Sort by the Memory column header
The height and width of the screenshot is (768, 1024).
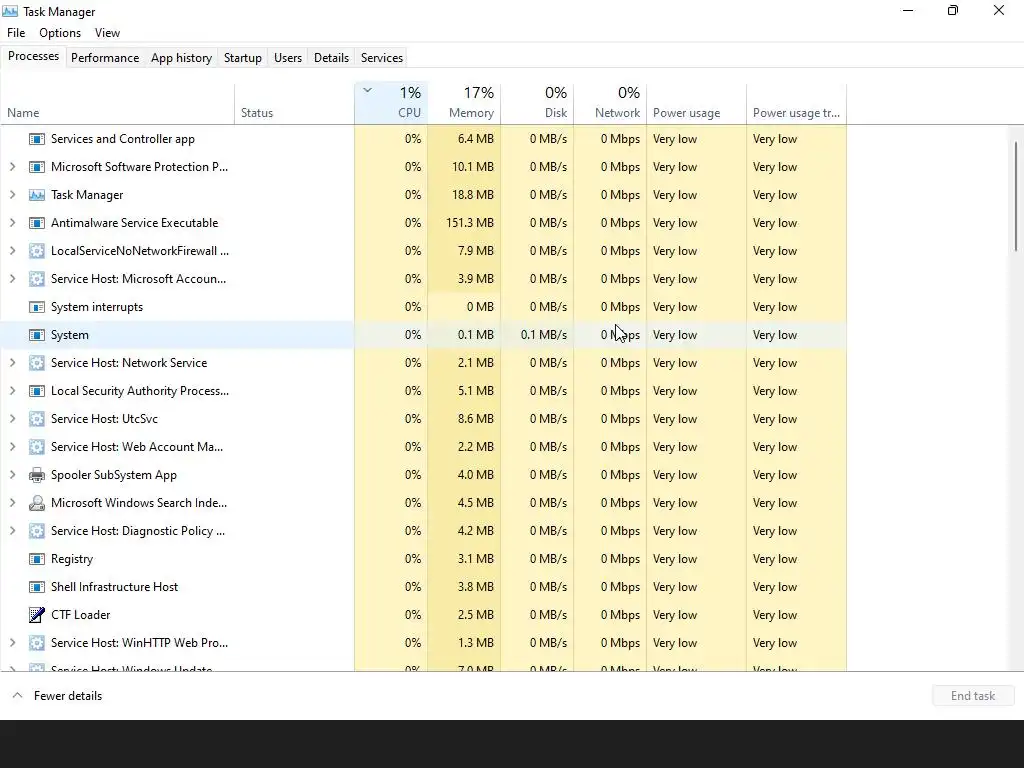pos(464,103)
